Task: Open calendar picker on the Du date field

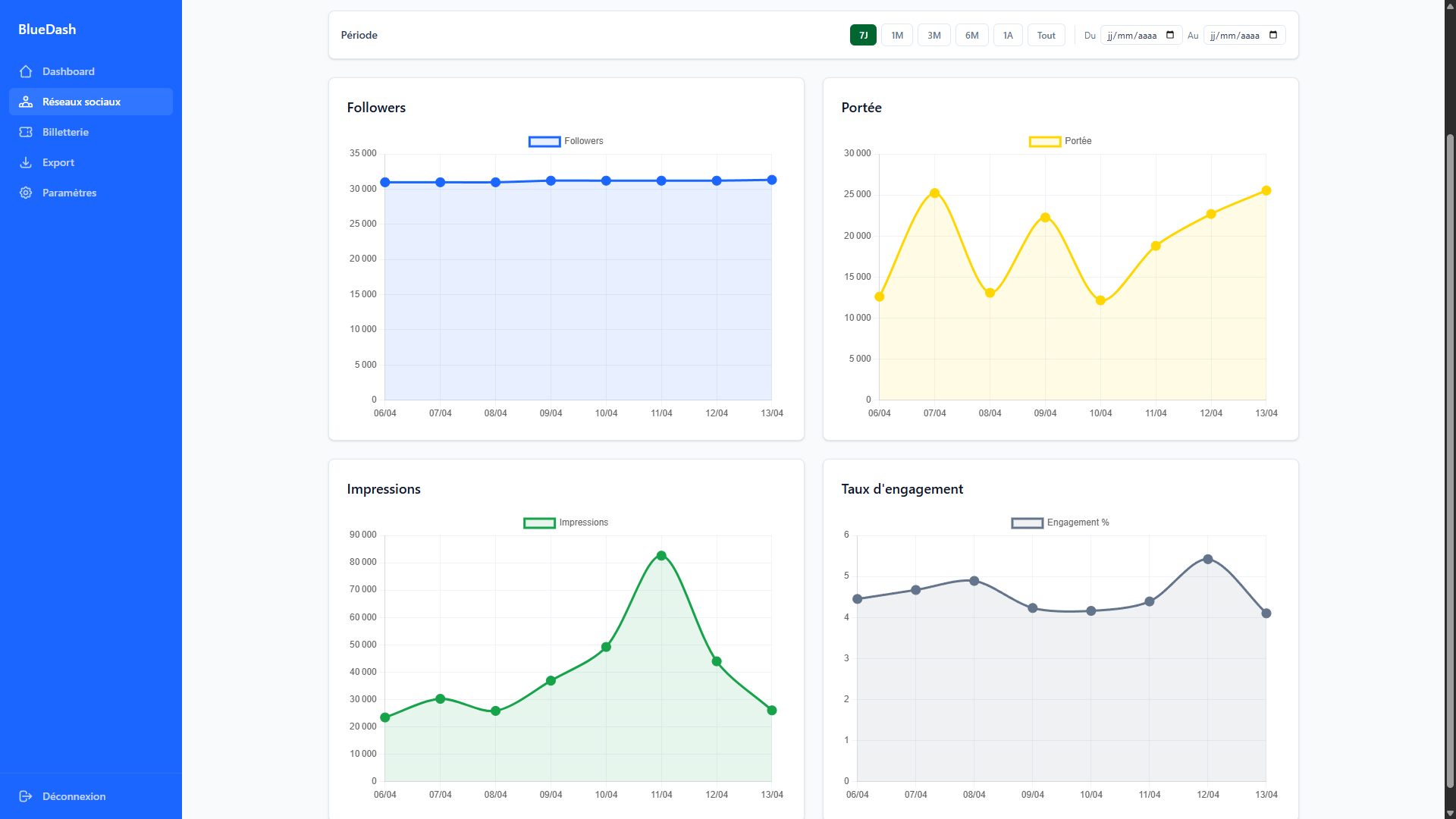Action: [x=1170, y=35]
